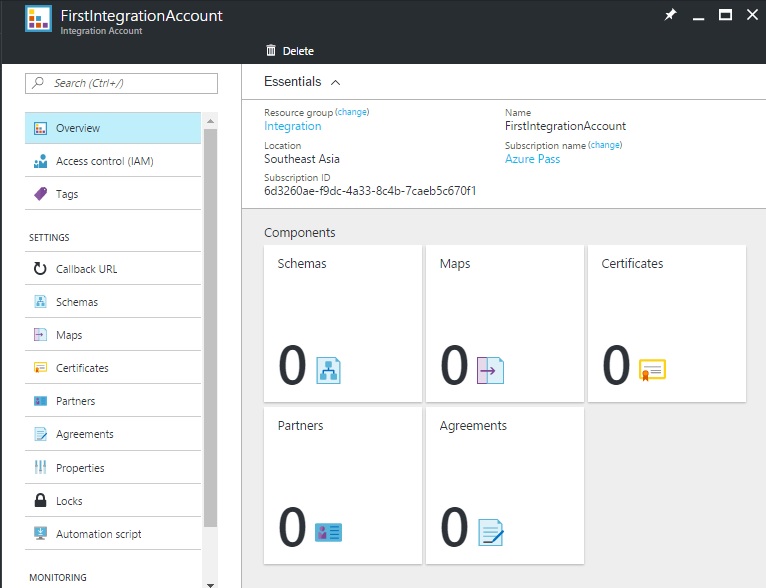Click the Properties sliders icon
The width and height of the screenshot is (766, 588).
40,468
